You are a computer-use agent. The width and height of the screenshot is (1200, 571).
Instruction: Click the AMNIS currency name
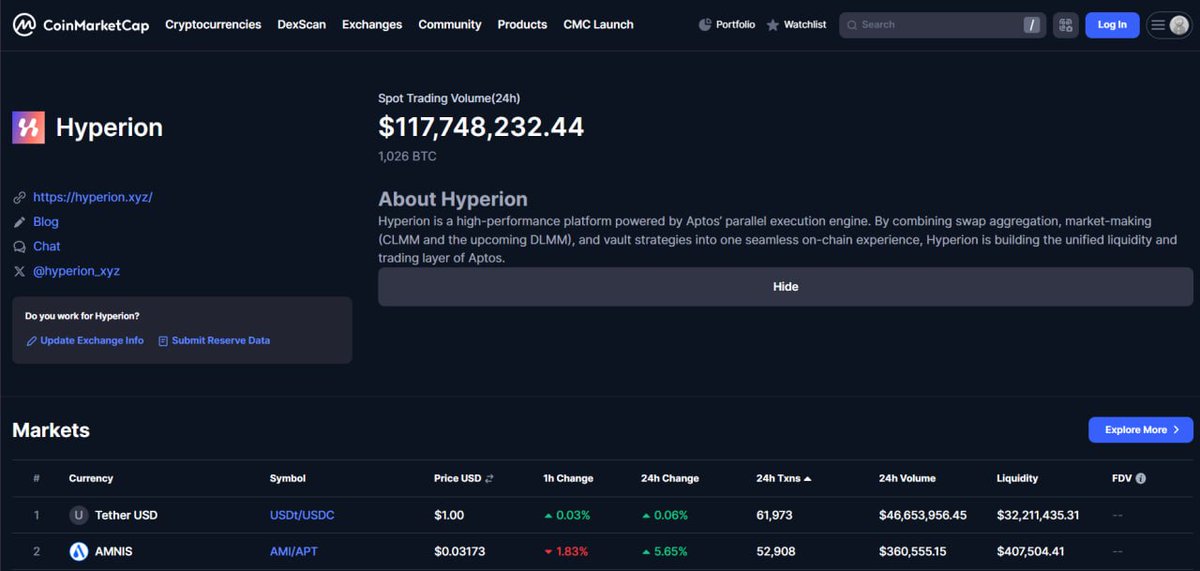[114, 552]
